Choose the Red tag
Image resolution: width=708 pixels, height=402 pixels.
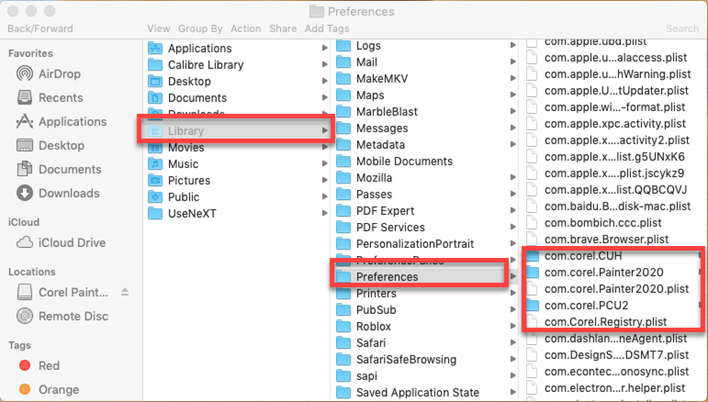(39, 365)
